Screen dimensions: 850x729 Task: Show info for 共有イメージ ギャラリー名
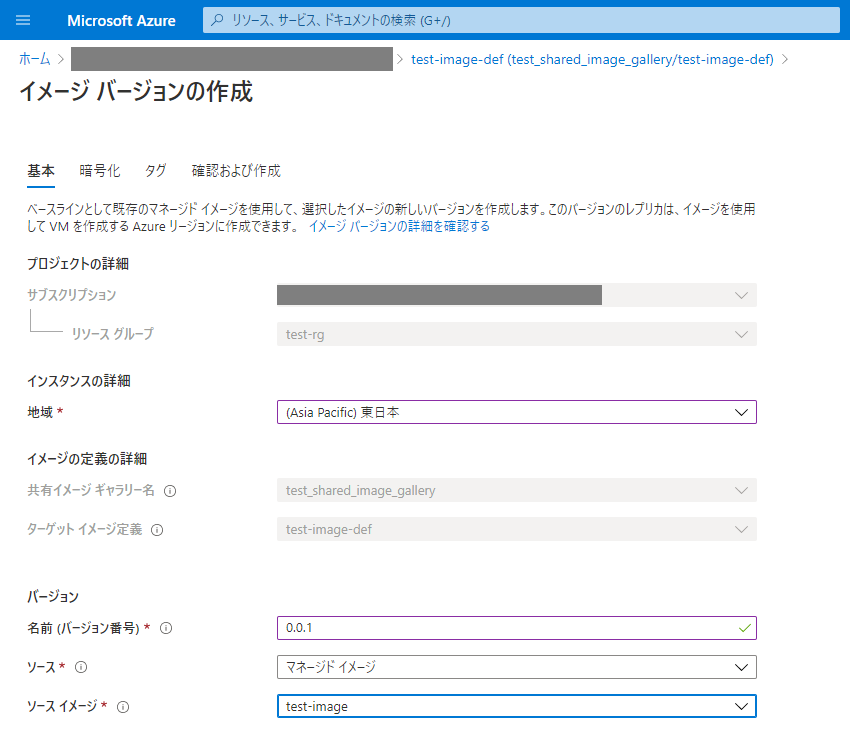[170, 491]
